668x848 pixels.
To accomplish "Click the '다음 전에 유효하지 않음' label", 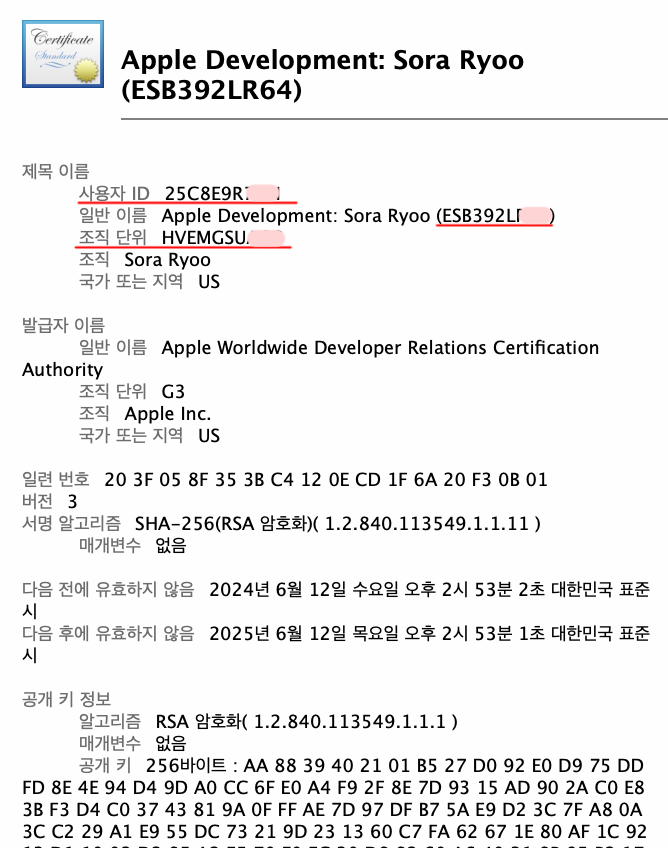I will pos(108,589).
